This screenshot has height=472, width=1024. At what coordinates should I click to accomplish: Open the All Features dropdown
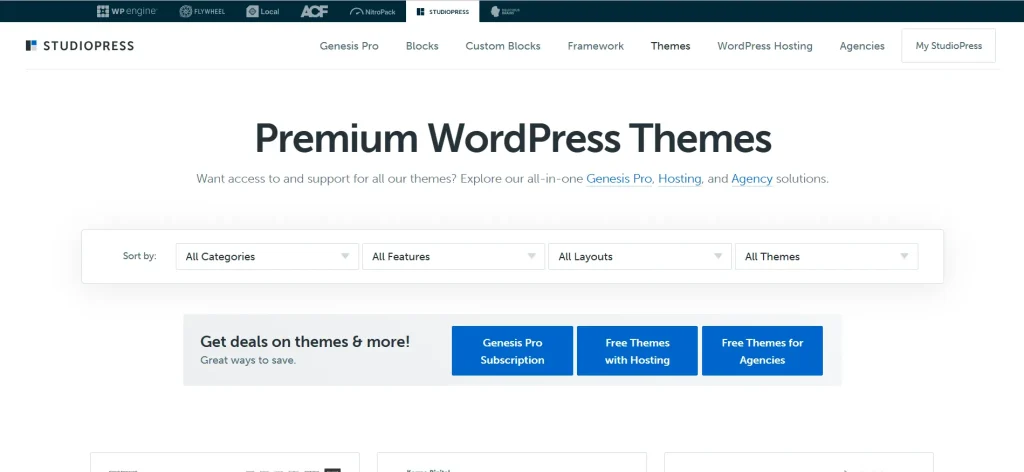453,257
